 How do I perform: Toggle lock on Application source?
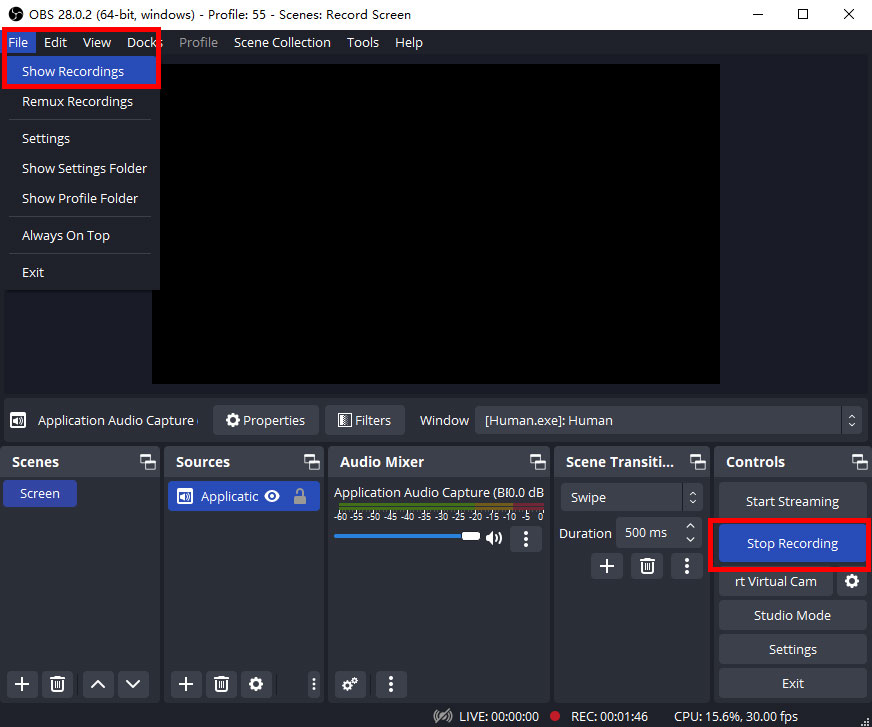[300, 496]
